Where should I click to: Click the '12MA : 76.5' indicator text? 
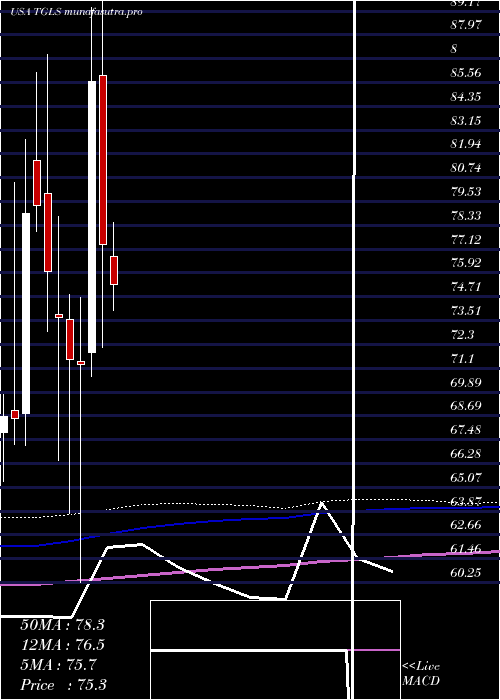tap(62, 645)
